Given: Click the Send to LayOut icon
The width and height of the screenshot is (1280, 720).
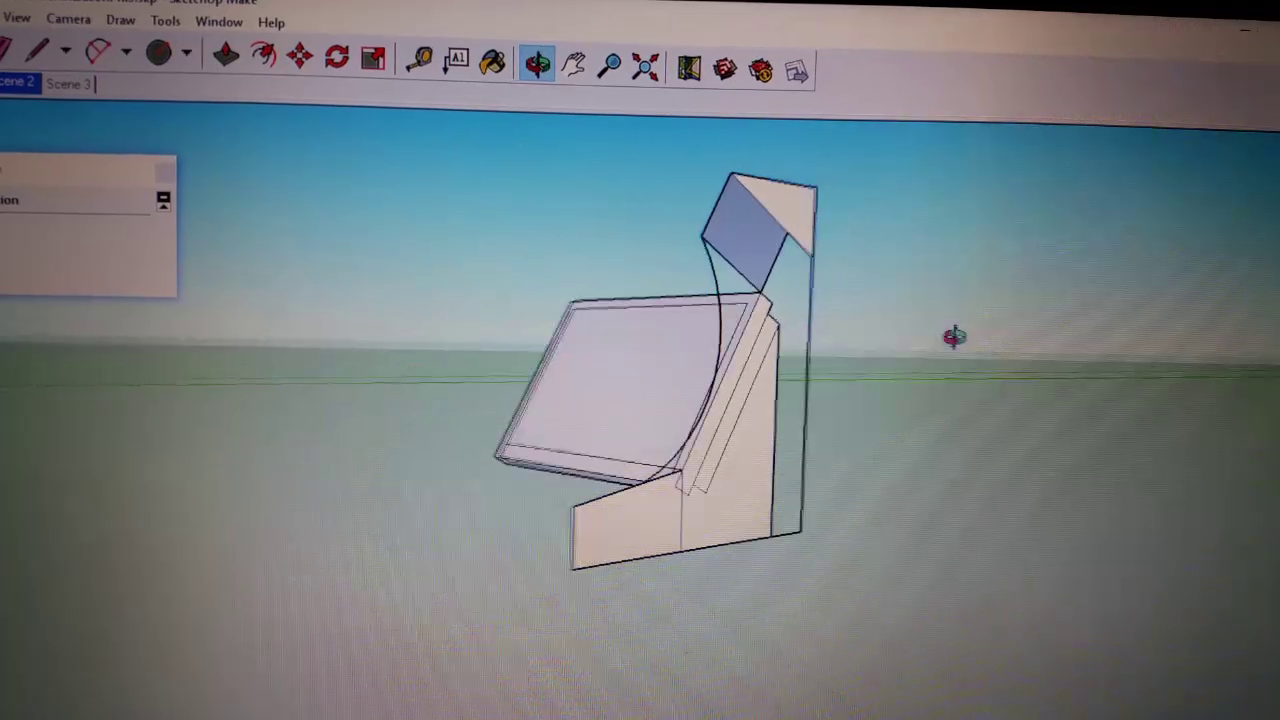Looking at the screenshot, I should coord(797,72).
